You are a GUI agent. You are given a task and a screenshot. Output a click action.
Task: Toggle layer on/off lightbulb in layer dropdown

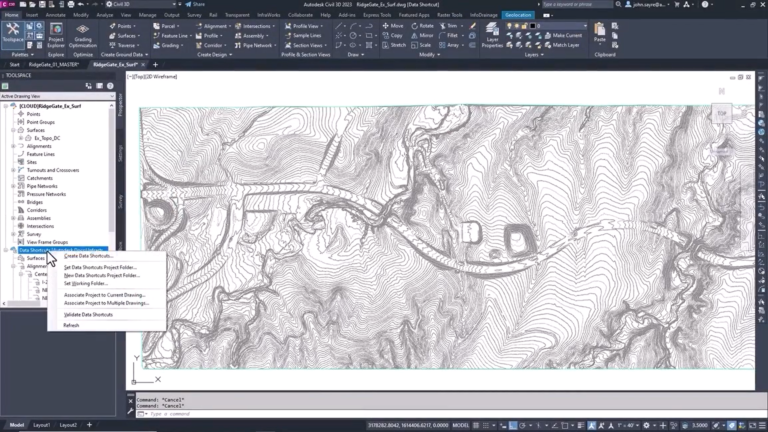509,25
